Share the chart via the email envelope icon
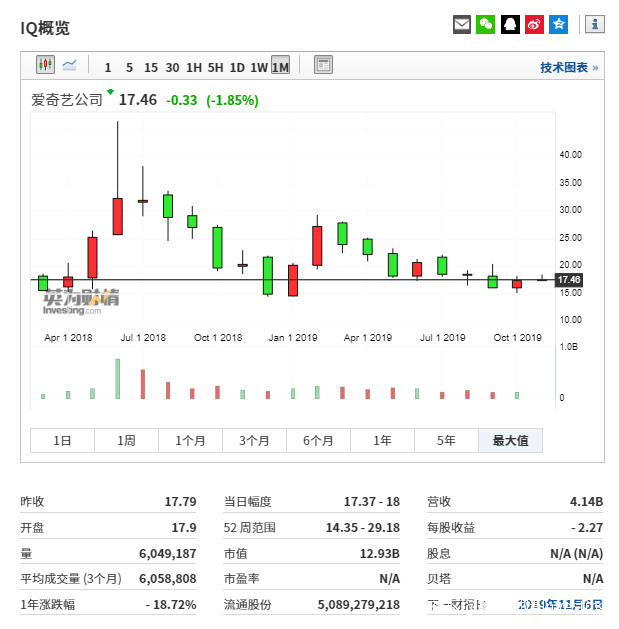Viewport: 619px width, 629px height. click(x=462, y=24)
